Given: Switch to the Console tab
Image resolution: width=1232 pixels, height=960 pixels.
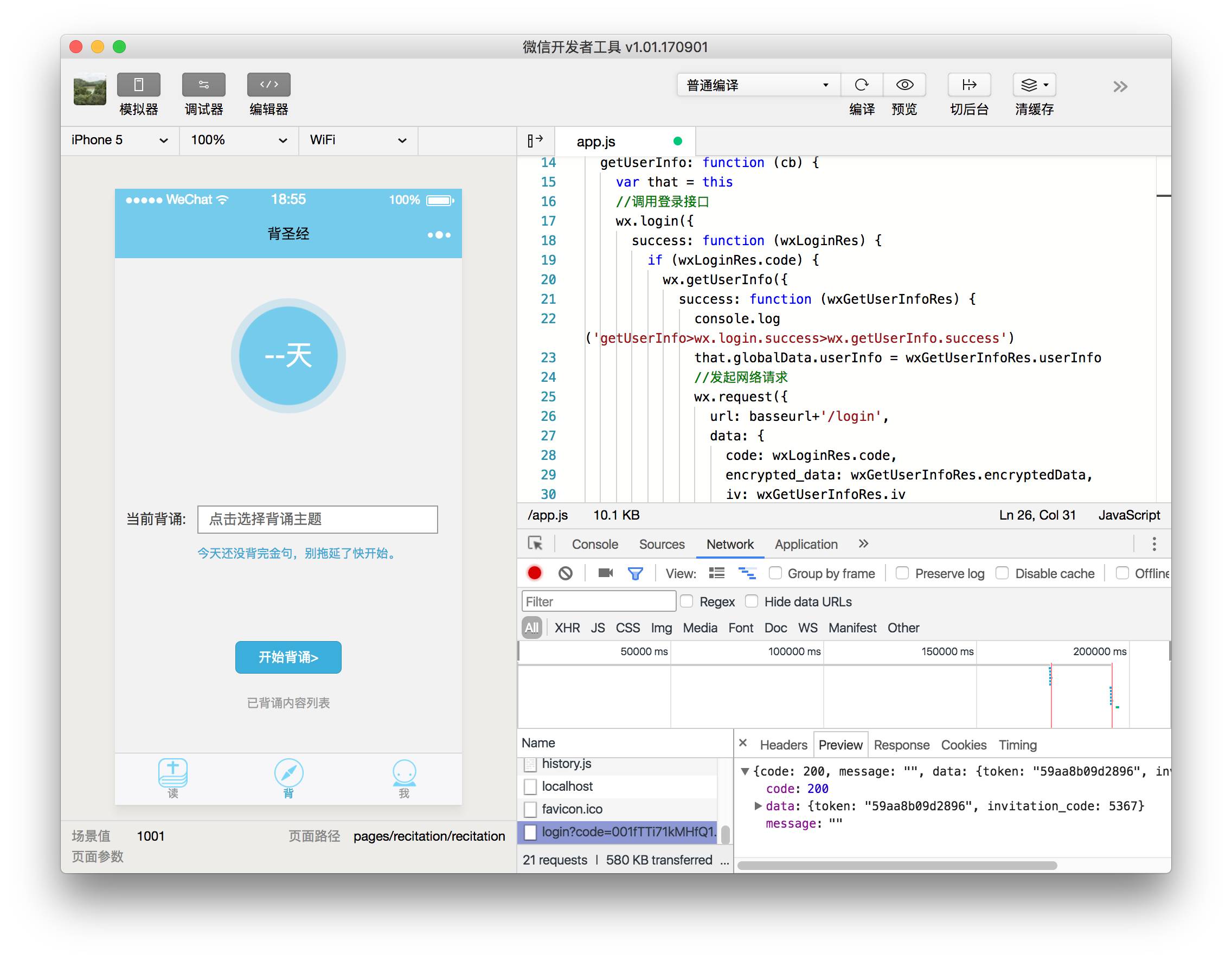Looking at the screenshot, I should [x=594, y=544].
